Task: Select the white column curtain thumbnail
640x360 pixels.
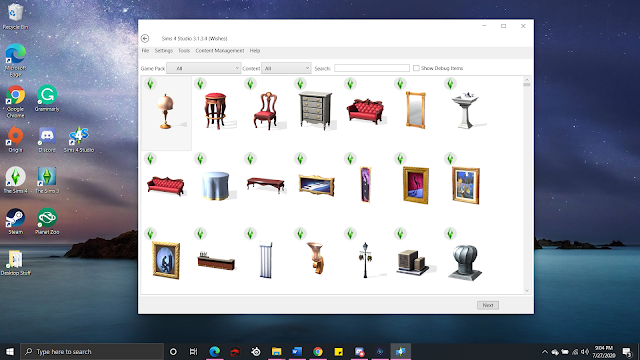Action: 266,260
